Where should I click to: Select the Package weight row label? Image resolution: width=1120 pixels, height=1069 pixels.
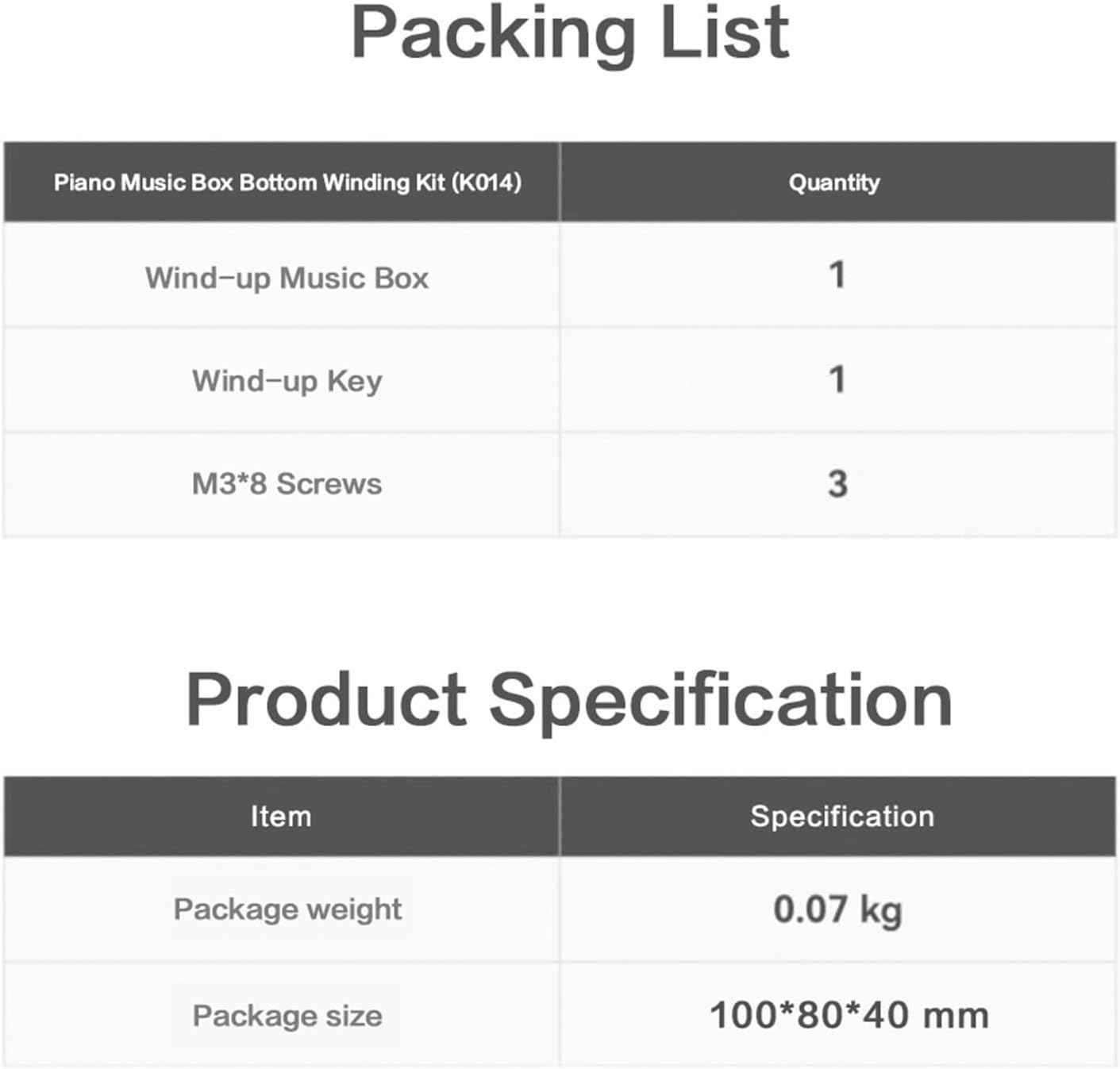287,909
